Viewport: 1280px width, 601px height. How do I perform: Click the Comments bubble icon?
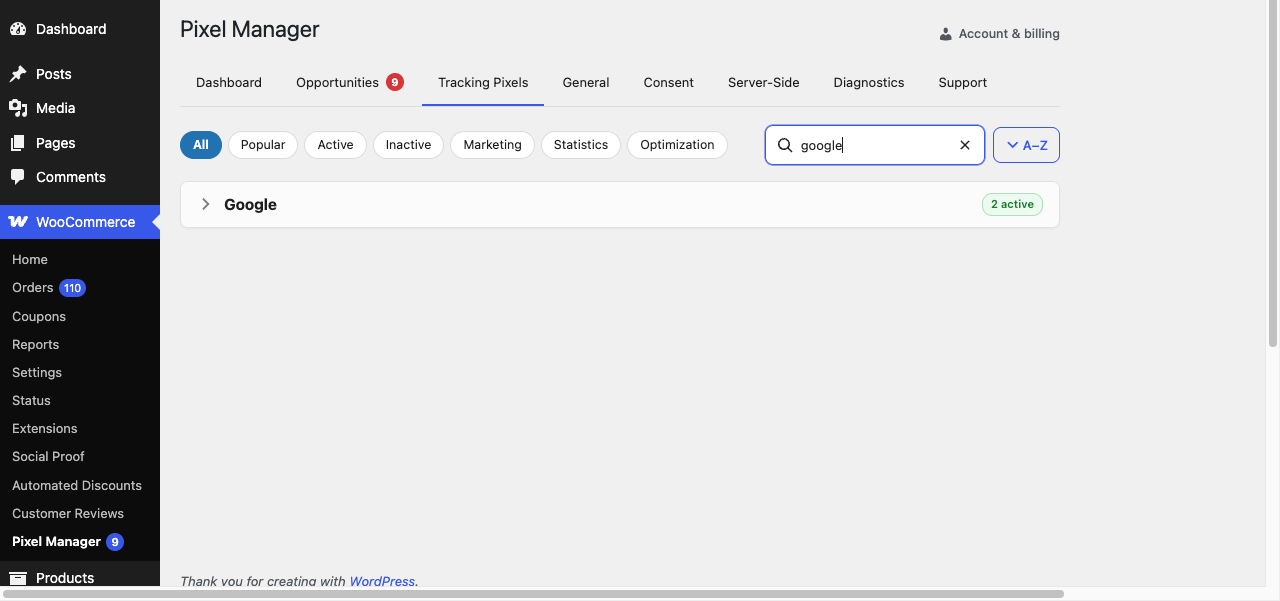tap(18, 177)
